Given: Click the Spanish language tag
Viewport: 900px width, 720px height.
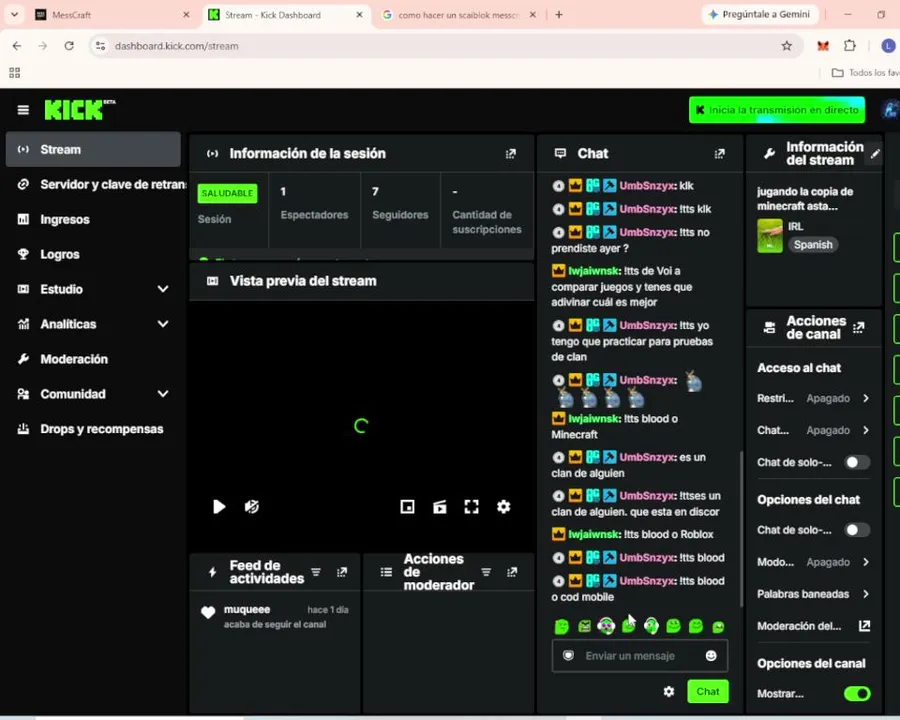Looking at the screenshot, I should click(x=813, y=245).
